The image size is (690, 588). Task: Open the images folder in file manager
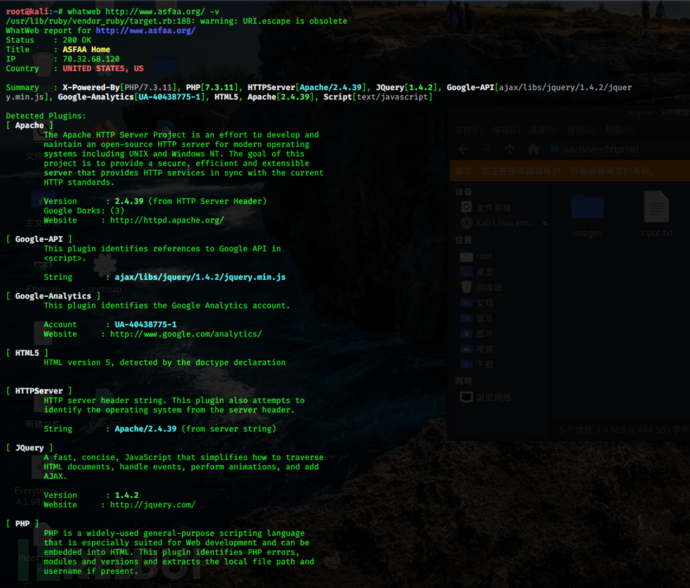tap(587, 215)
